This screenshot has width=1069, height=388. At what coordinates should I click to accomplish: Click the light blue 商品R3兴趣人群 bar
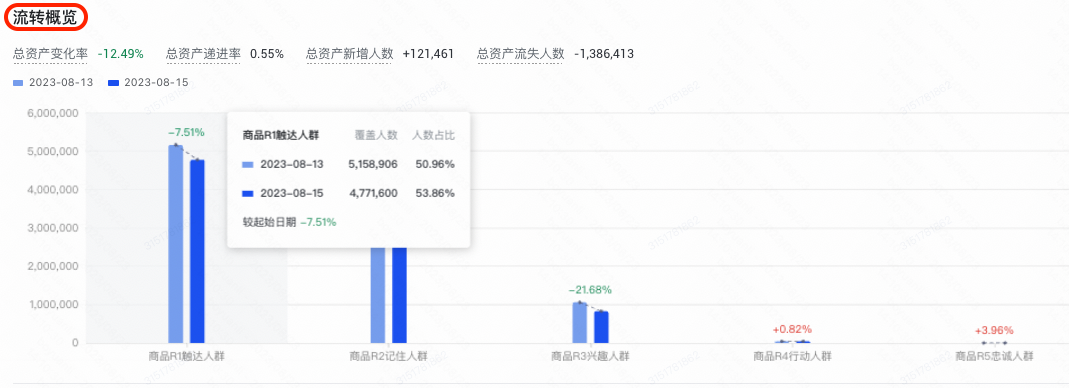[579, 323]
